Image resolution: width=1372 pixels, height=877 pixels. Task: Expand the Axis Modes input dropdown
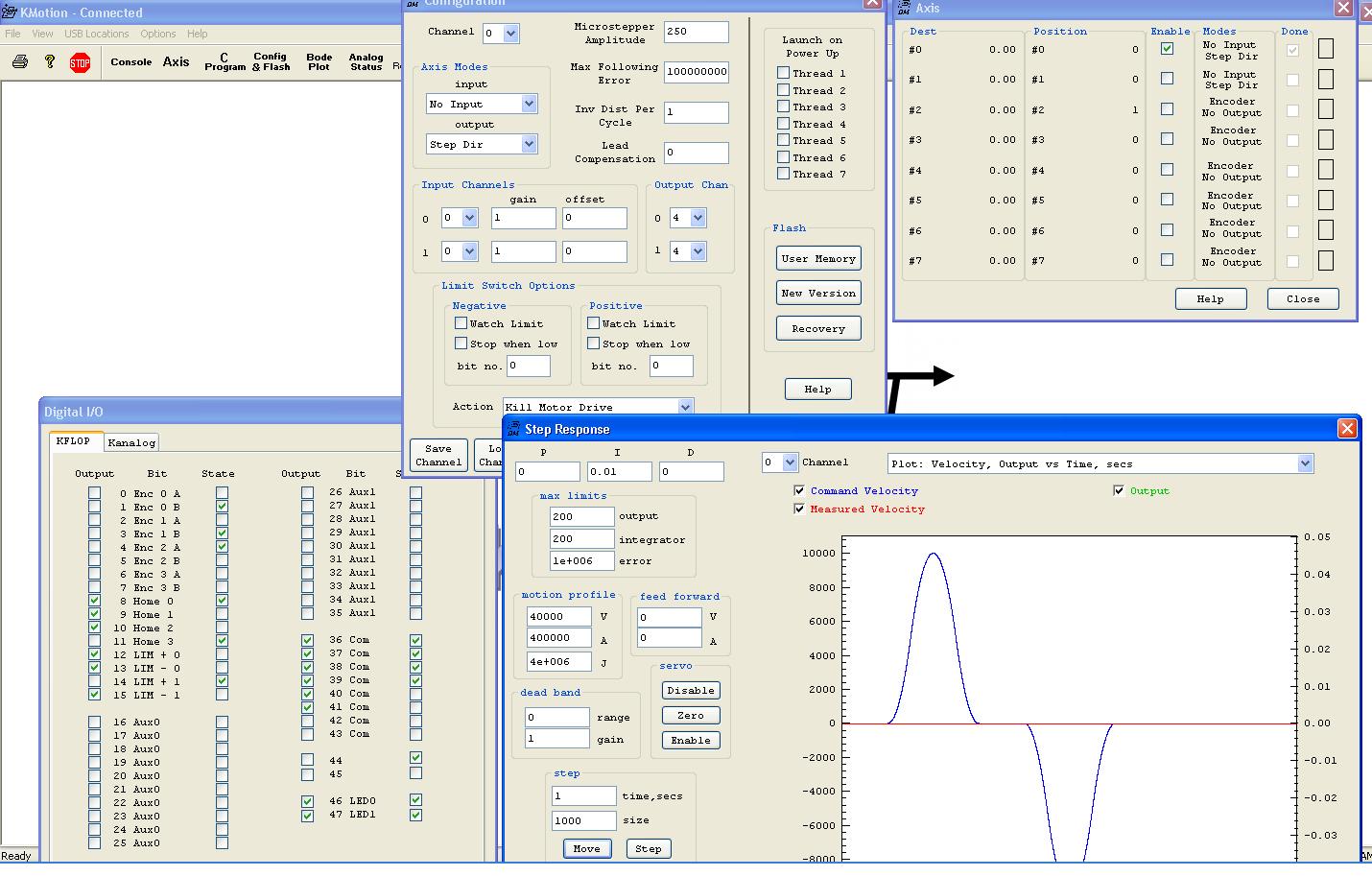pos(529,104)
